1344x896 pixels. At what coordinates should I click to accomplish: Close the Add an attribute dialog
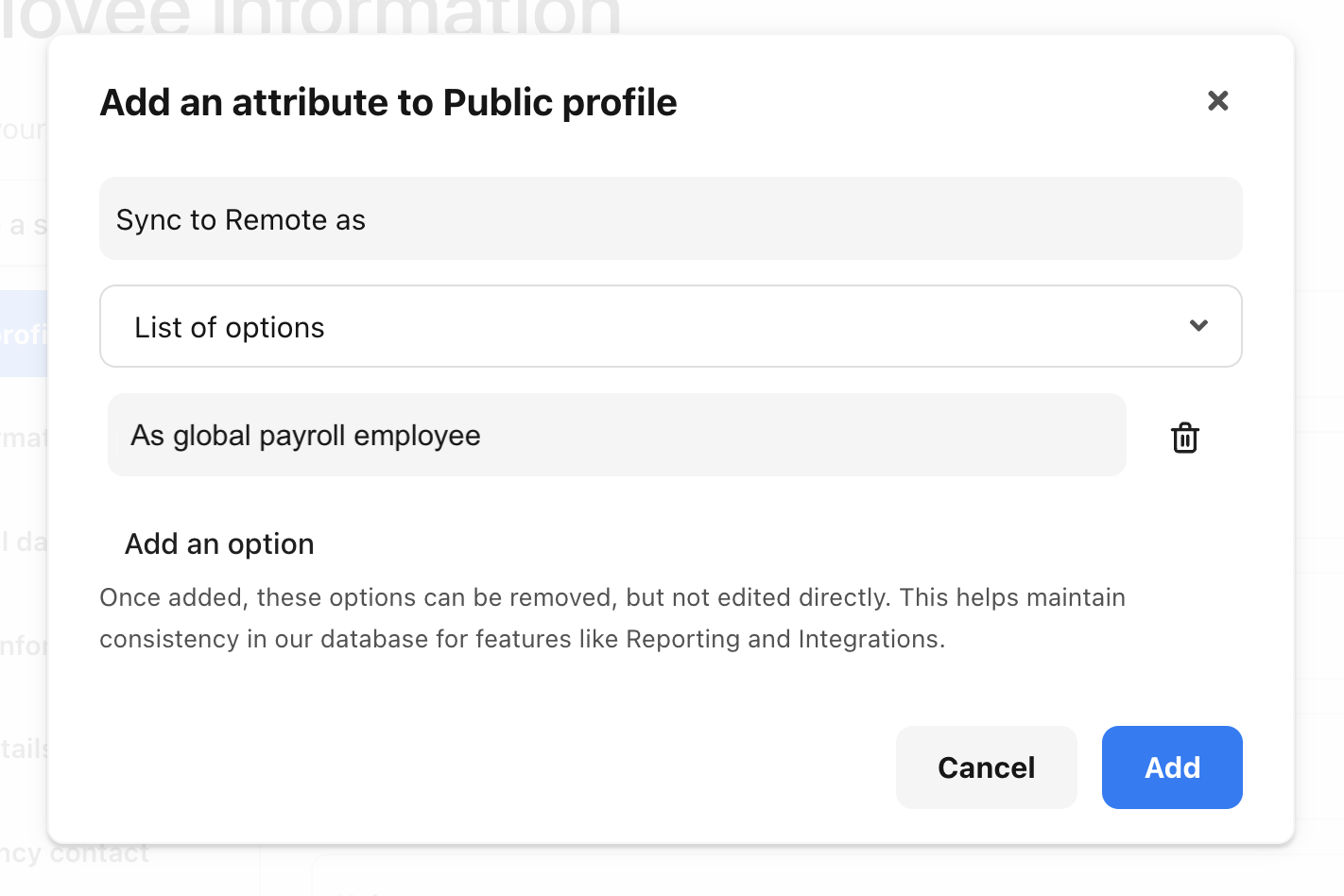[x=1217, y=100]
